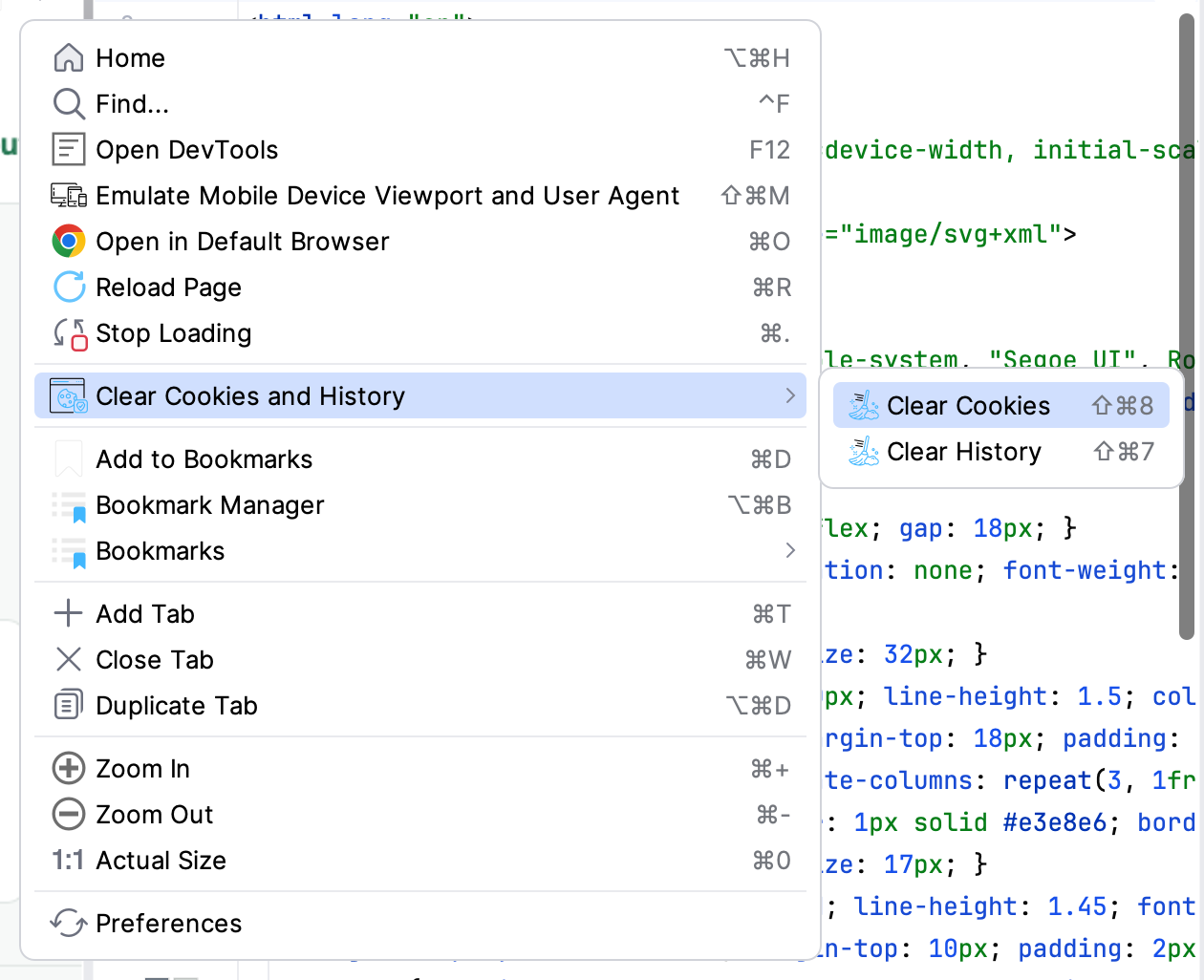This screenshot has width=1204, height=980.
Task: Click the Duplicate Tab icon
Action: tap(69, 706)
